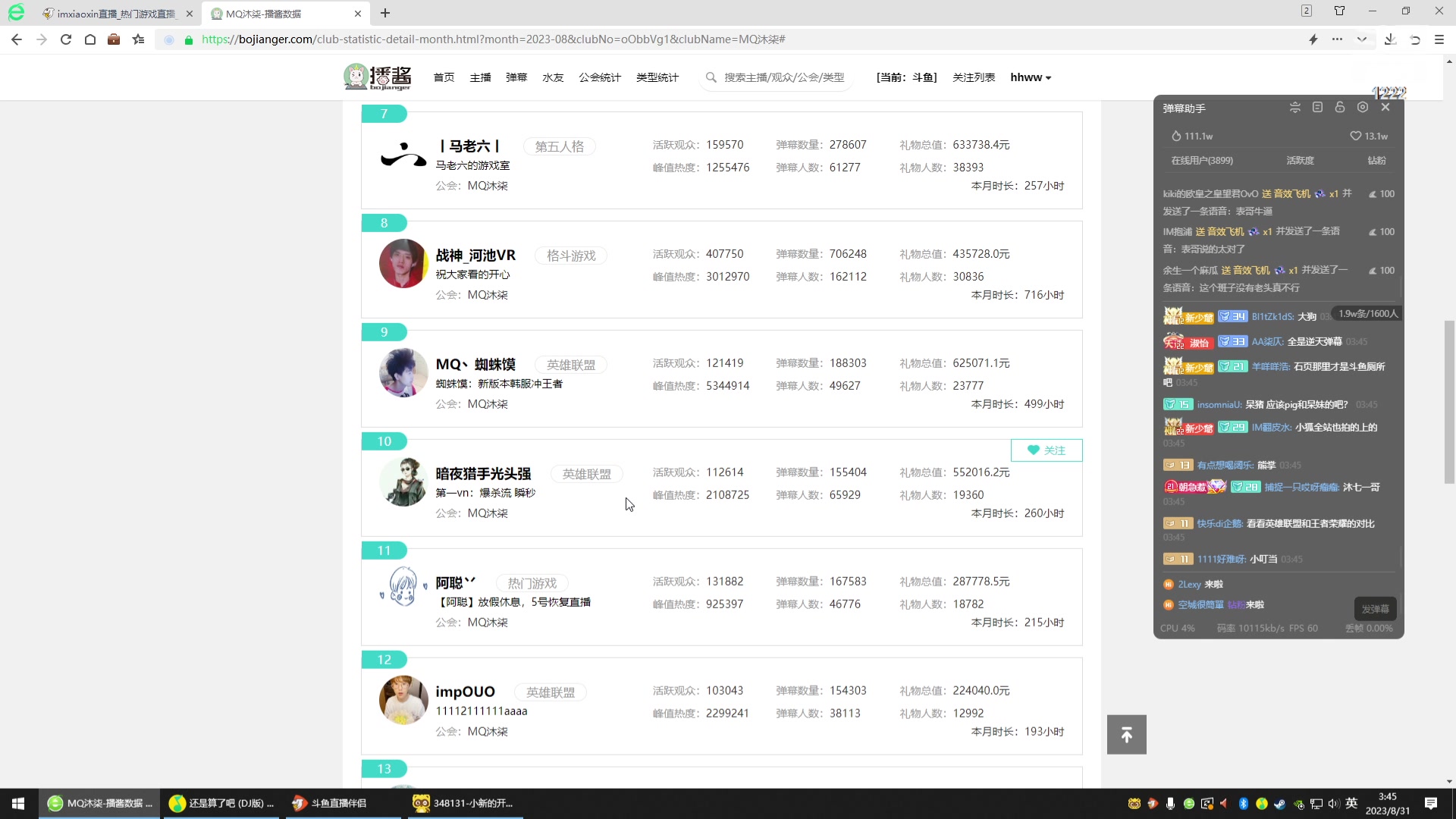Click the collapse-height icon in 弹幕助手 header
The height and width of the screenshot is (819, 1456).
[x=1294, y=108]
